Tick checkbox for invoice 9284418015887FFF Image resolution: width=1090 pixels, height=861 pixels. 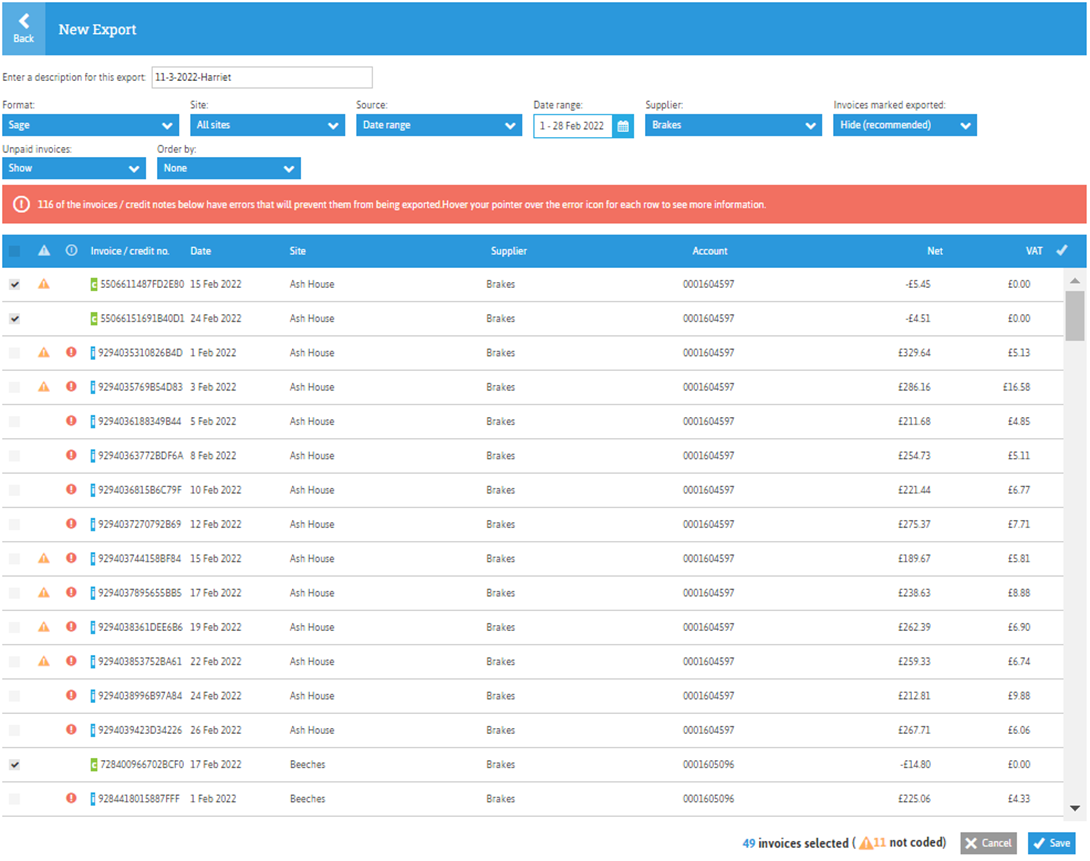pyautogui.click(x=15, y=798)
